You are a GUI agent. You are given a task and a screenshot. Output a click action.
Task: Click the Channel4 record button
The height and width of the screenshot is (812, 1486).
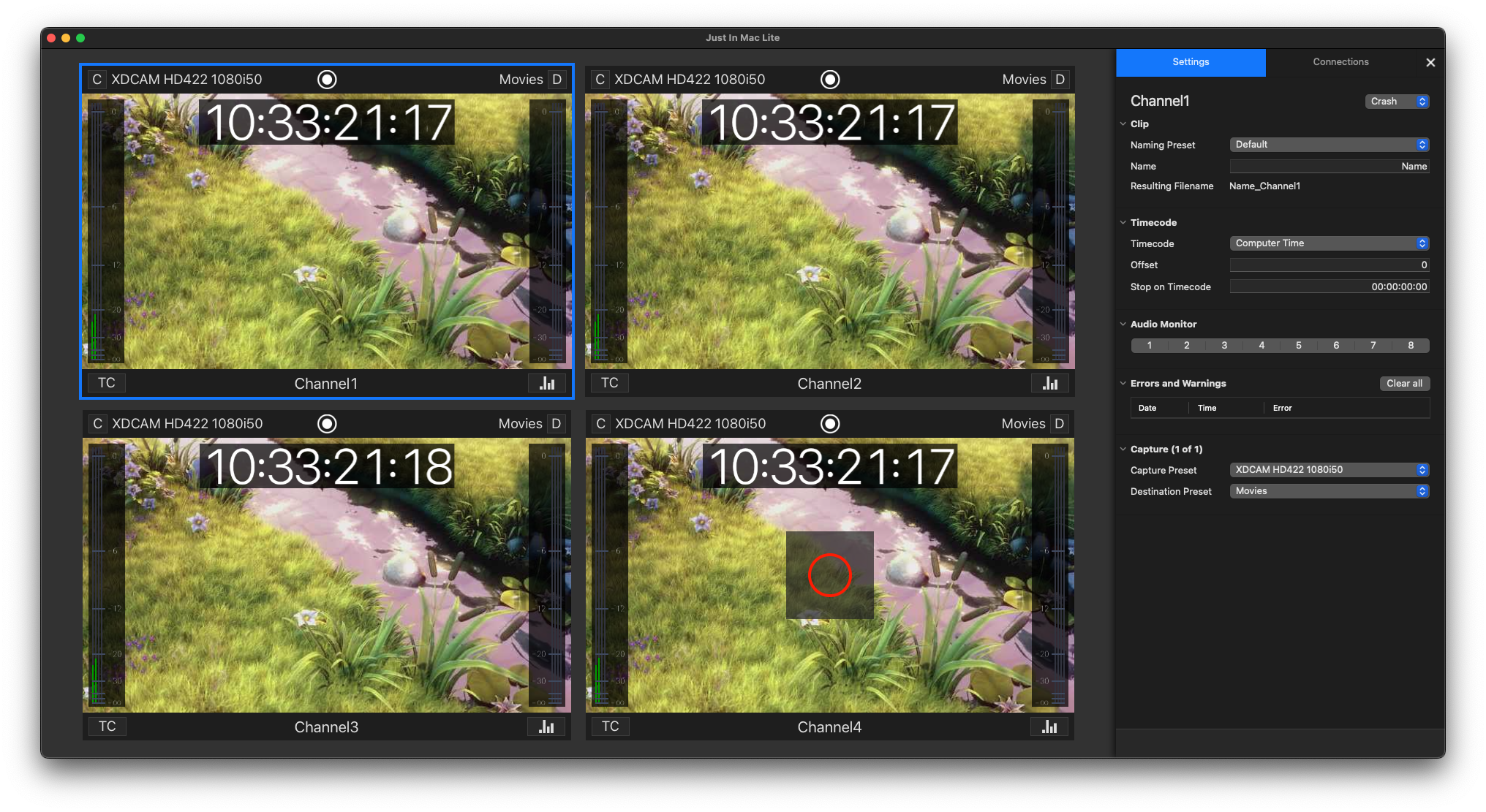click(830, 424)
